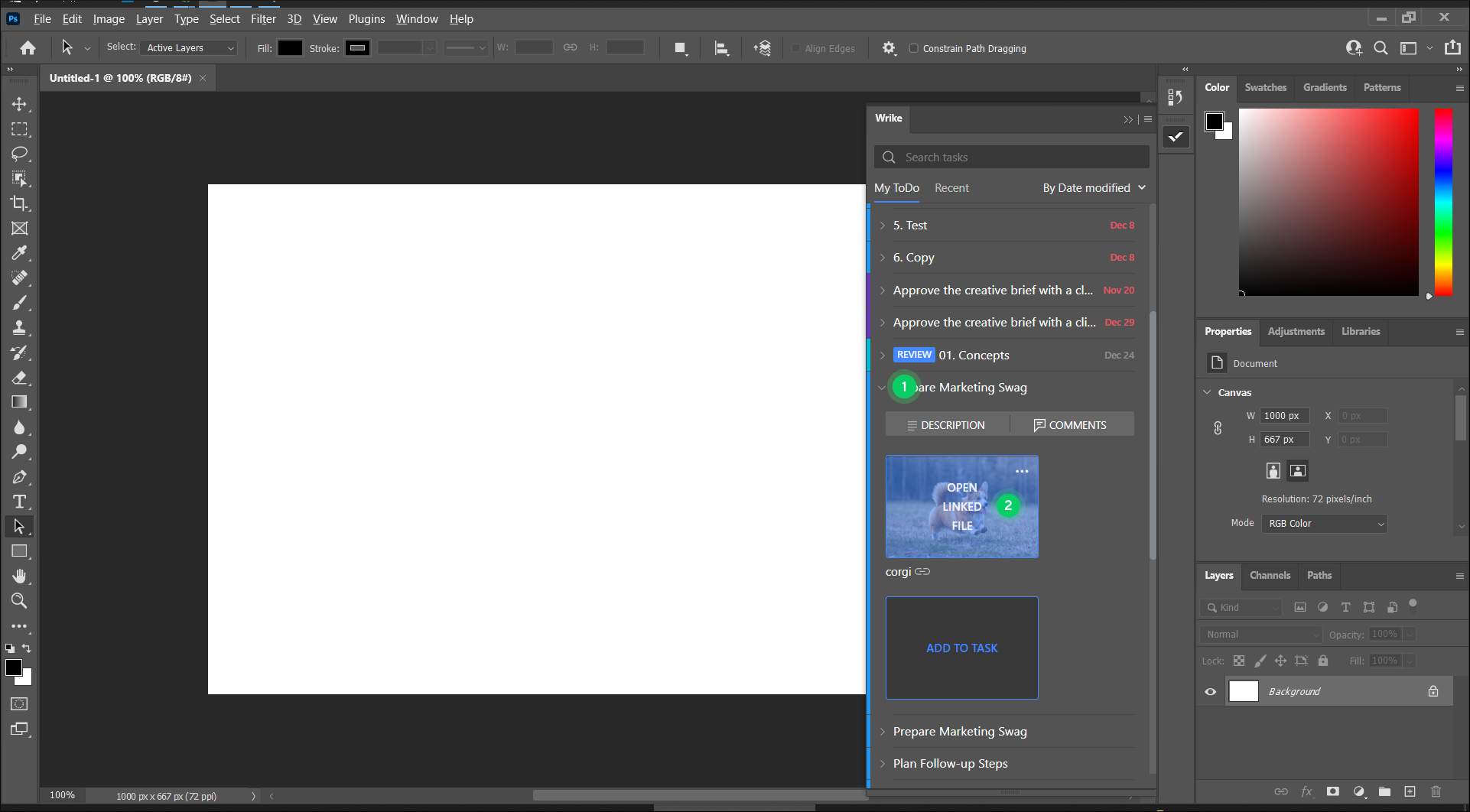
Task: Hide the Background layer
Action: click(1211, 691)
